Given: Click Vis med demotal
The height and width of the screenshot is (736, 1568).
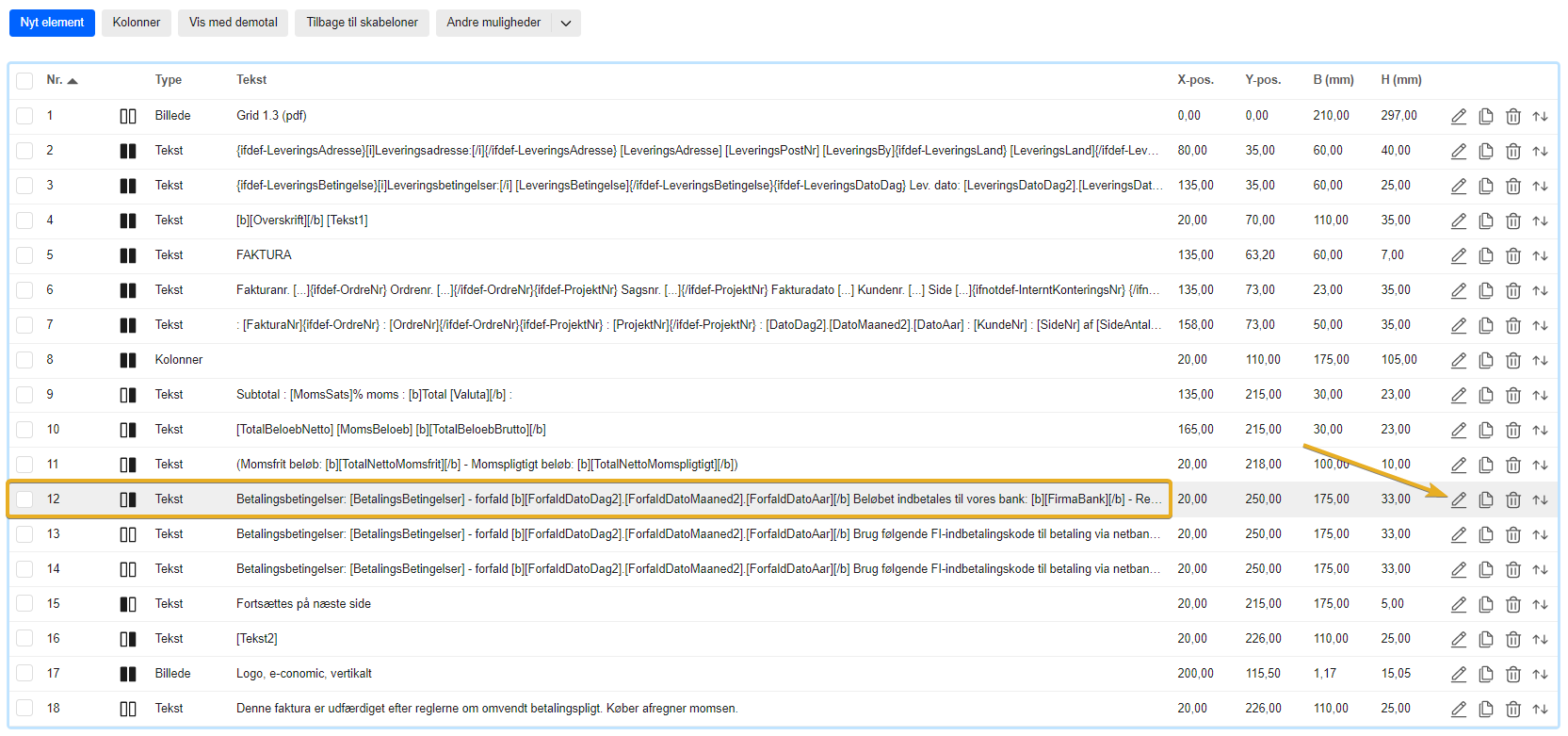Looking at the screenshot, I should click(233, 23).
